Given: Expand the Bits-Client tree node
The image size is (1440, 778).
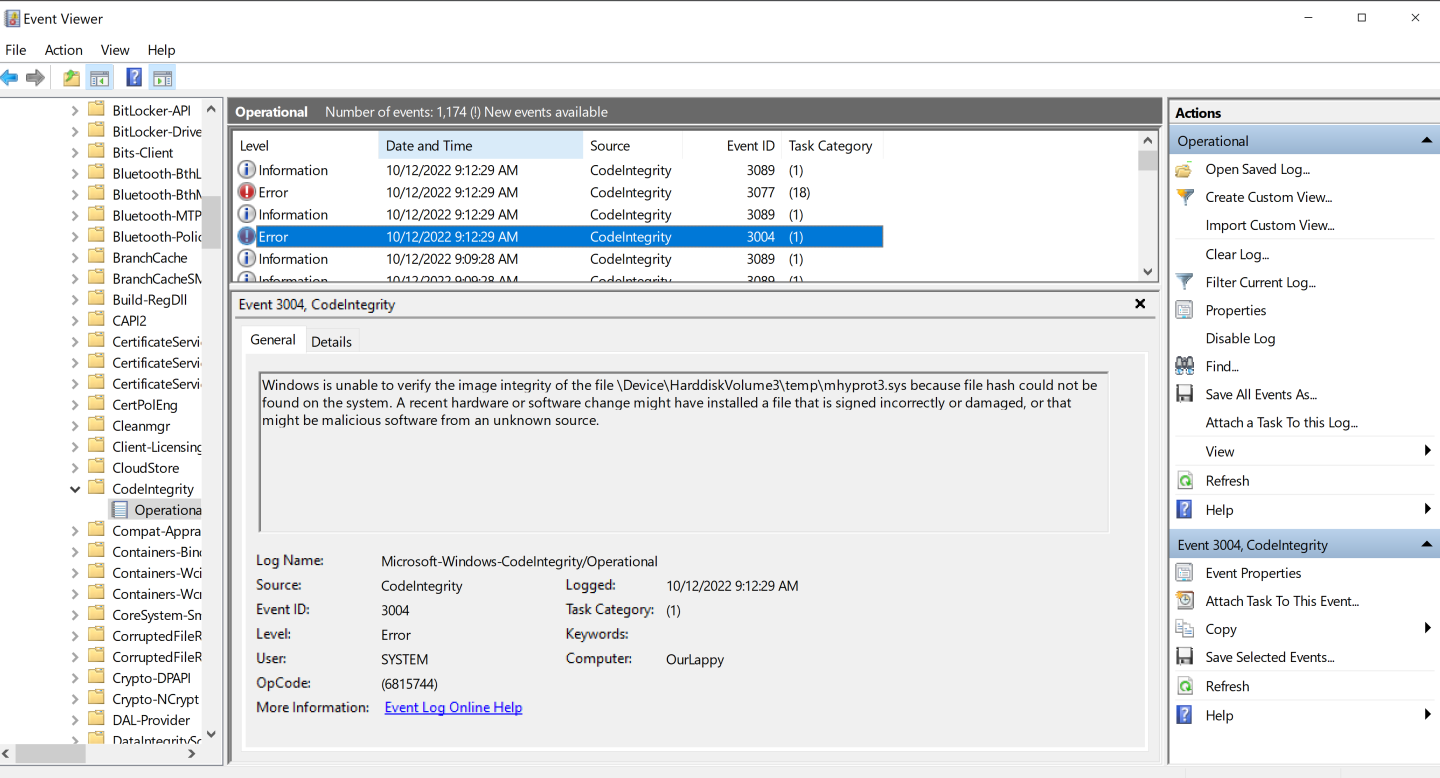Looking at the screenshot, I should pos(75,153).
